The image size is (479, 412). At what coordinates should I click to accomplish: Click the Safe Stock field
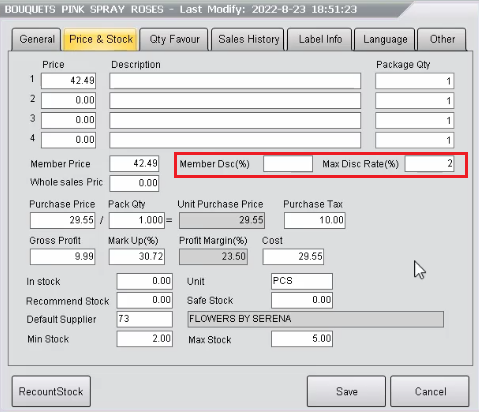coord(302,300)
